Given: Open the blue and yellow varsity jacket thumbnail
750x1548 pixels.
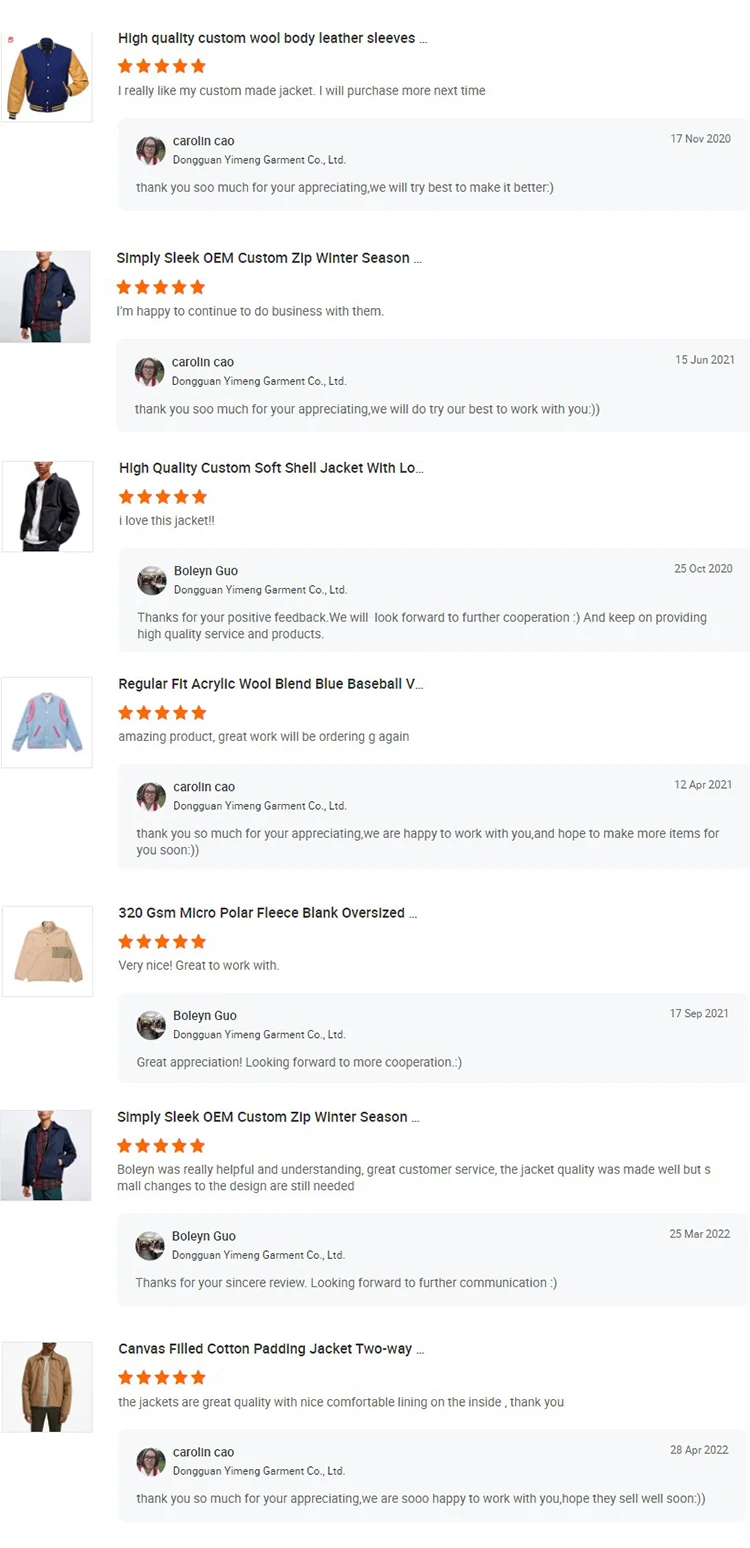Looking at the screenshot, I should (x=47, y=77).
